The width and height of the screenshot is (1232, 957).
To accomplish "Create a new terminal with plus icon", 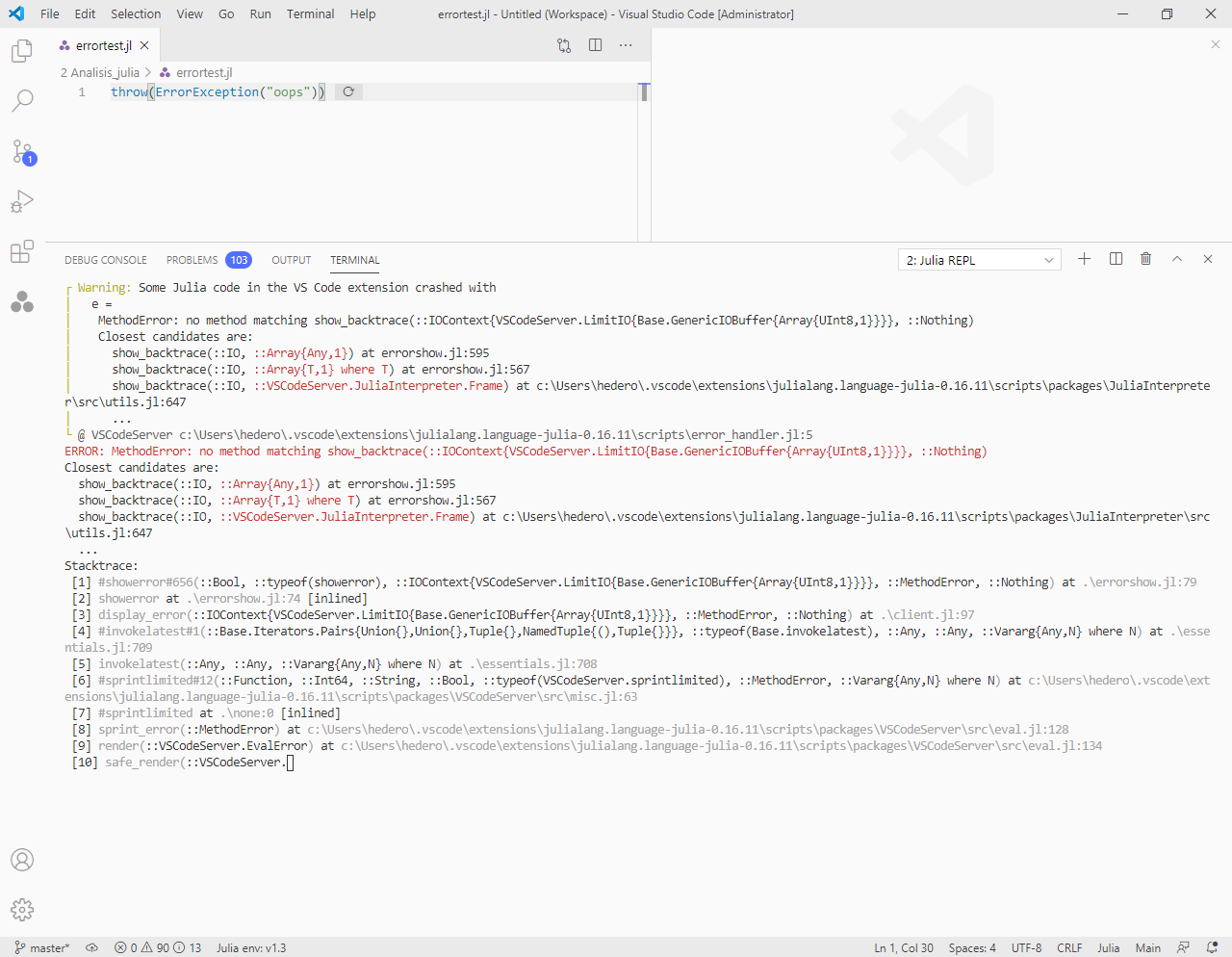I will pyautogui.click(x=1084, y=259).
